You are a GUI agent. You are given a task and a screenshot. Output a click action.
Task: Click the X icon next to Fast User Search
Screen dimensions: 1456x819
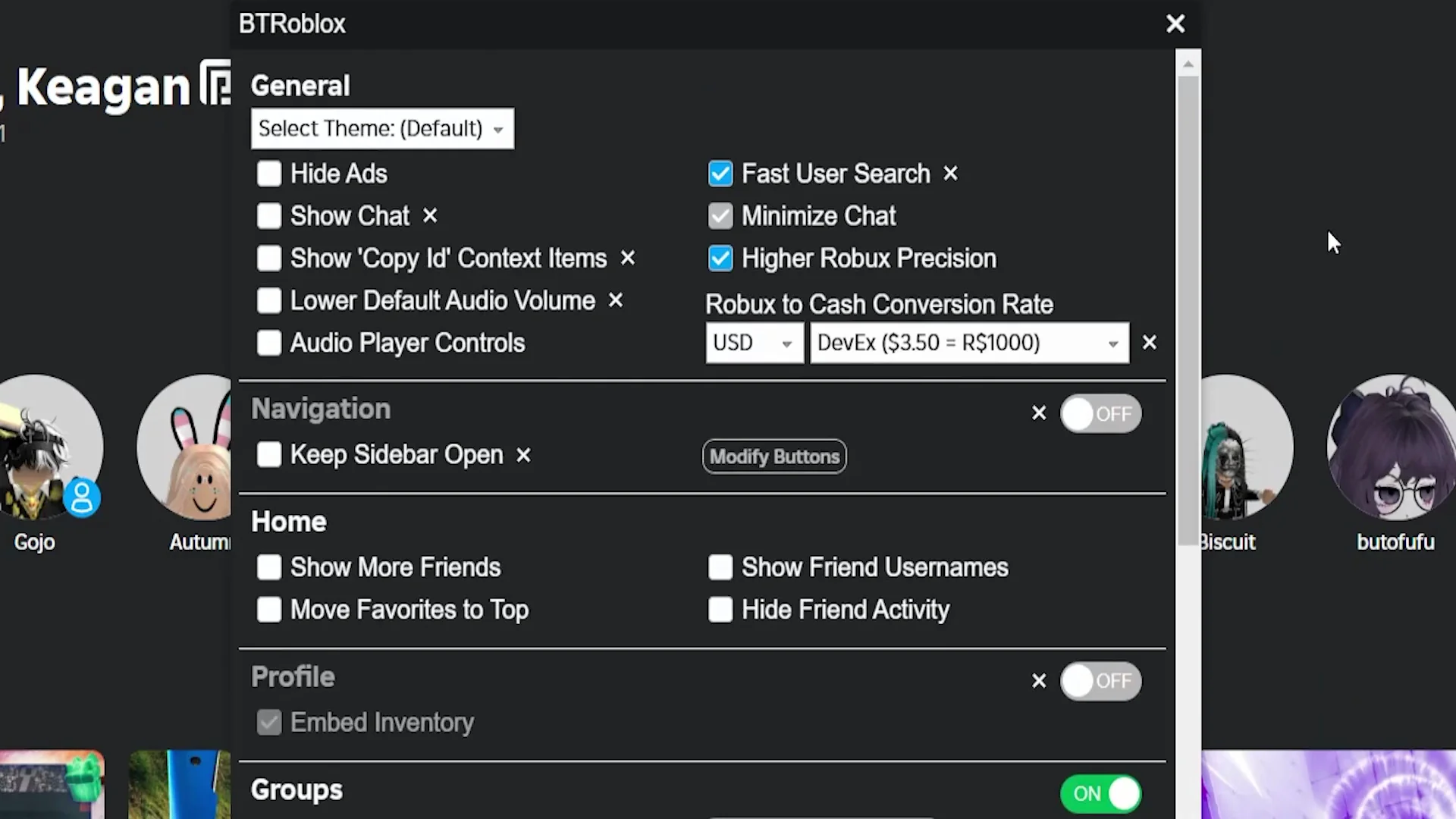950,174
